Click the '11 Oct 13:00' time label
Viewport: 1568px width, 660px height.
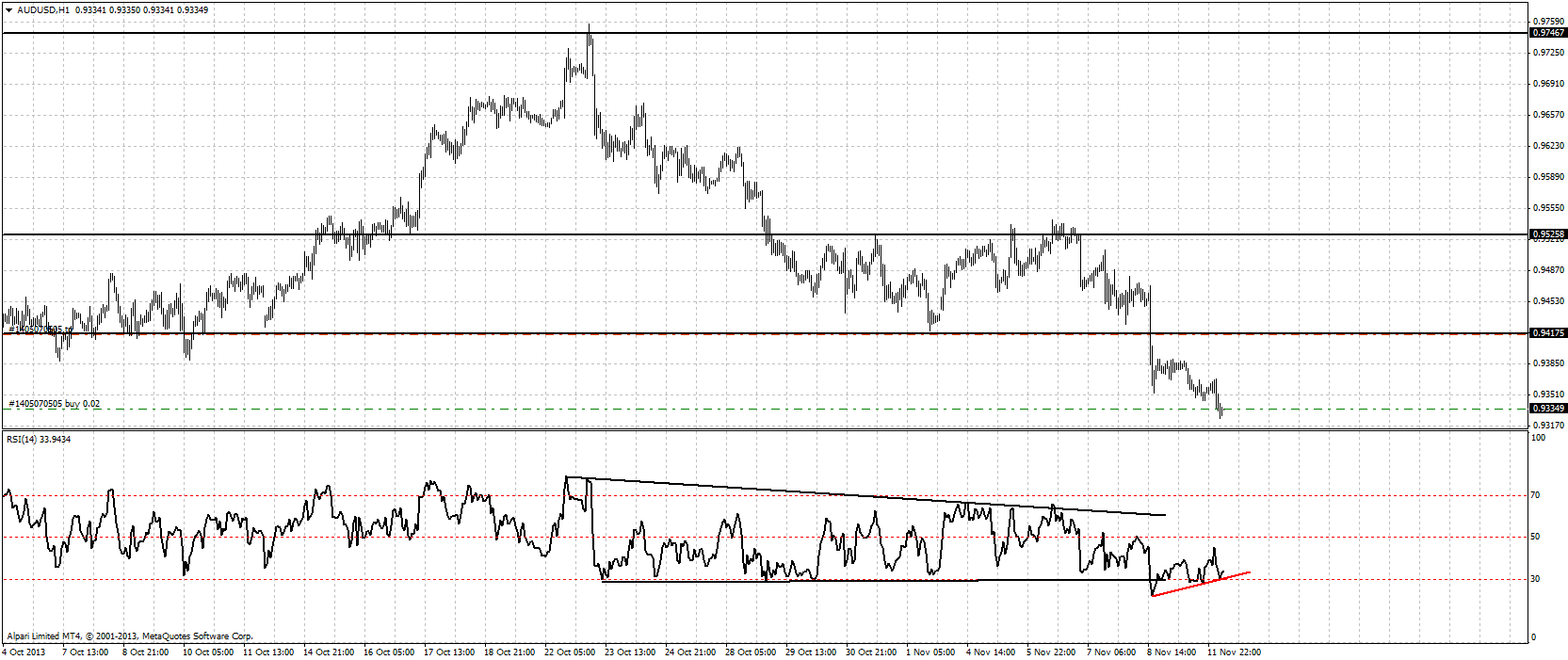[268, 652]
